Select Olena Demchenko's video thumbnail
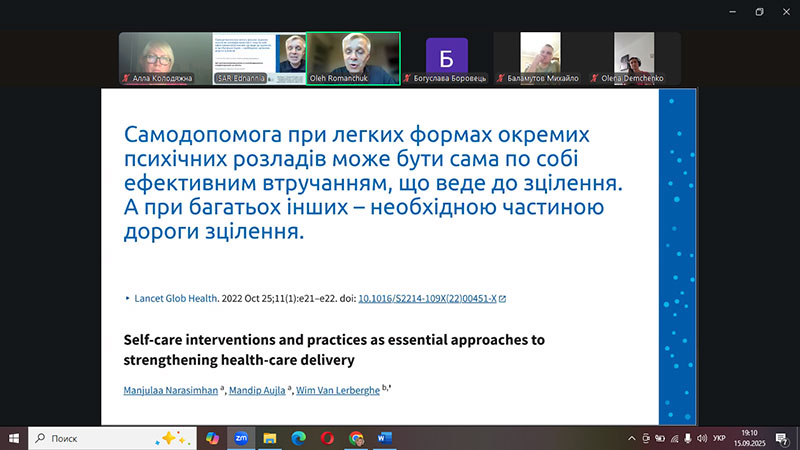Image resolution: width=800 pixels, height=450 pixels. click(634, 58)
